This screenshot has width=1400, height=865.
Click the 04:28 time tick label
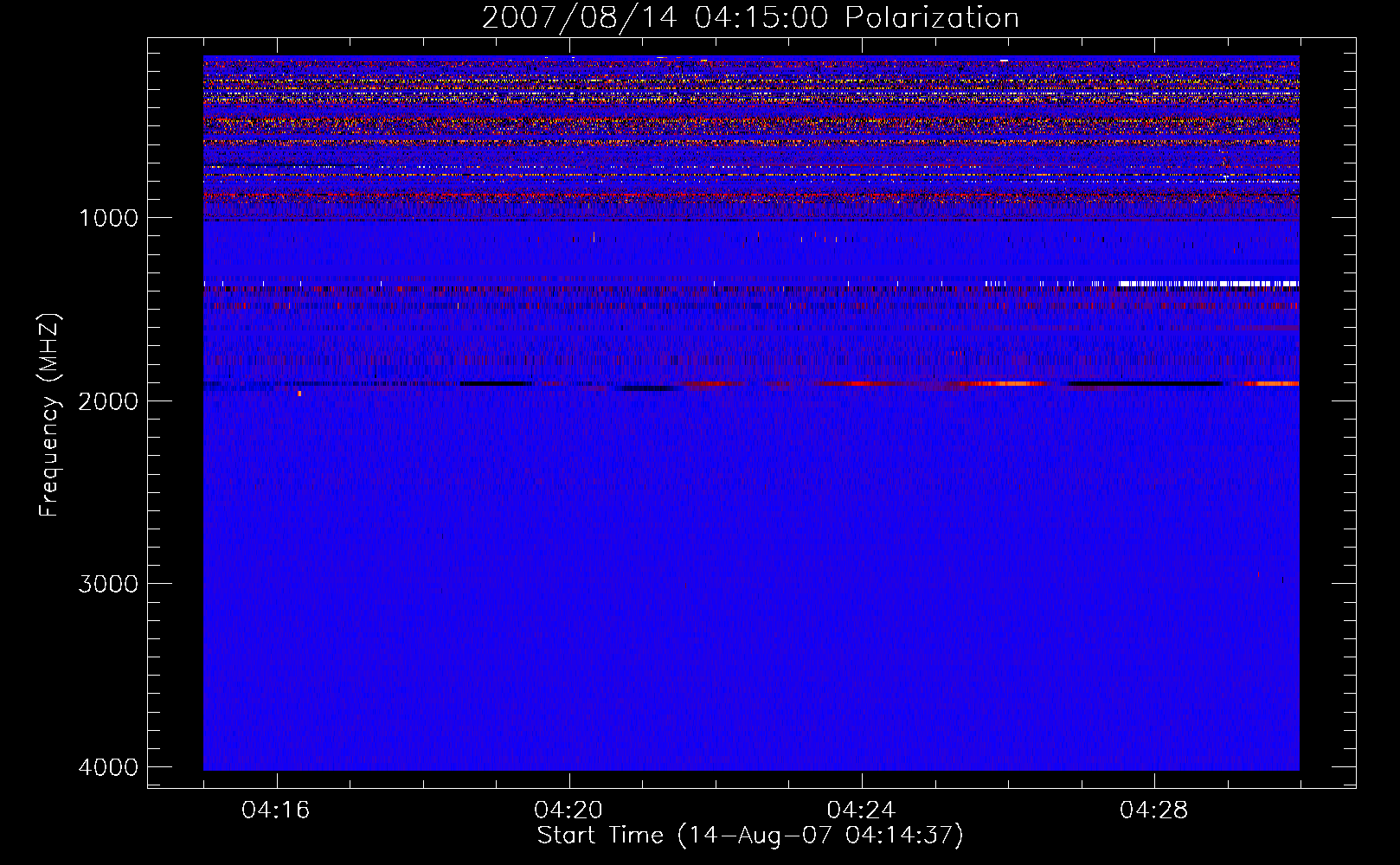1153,810
